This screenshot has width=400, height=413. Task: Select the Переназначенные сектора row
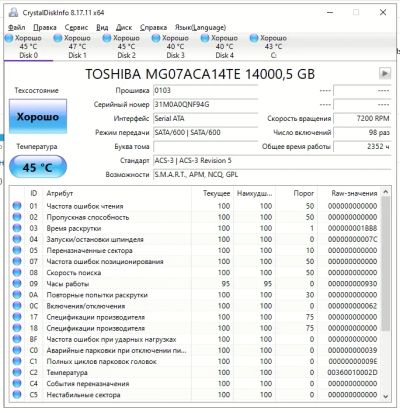point(195,250)
